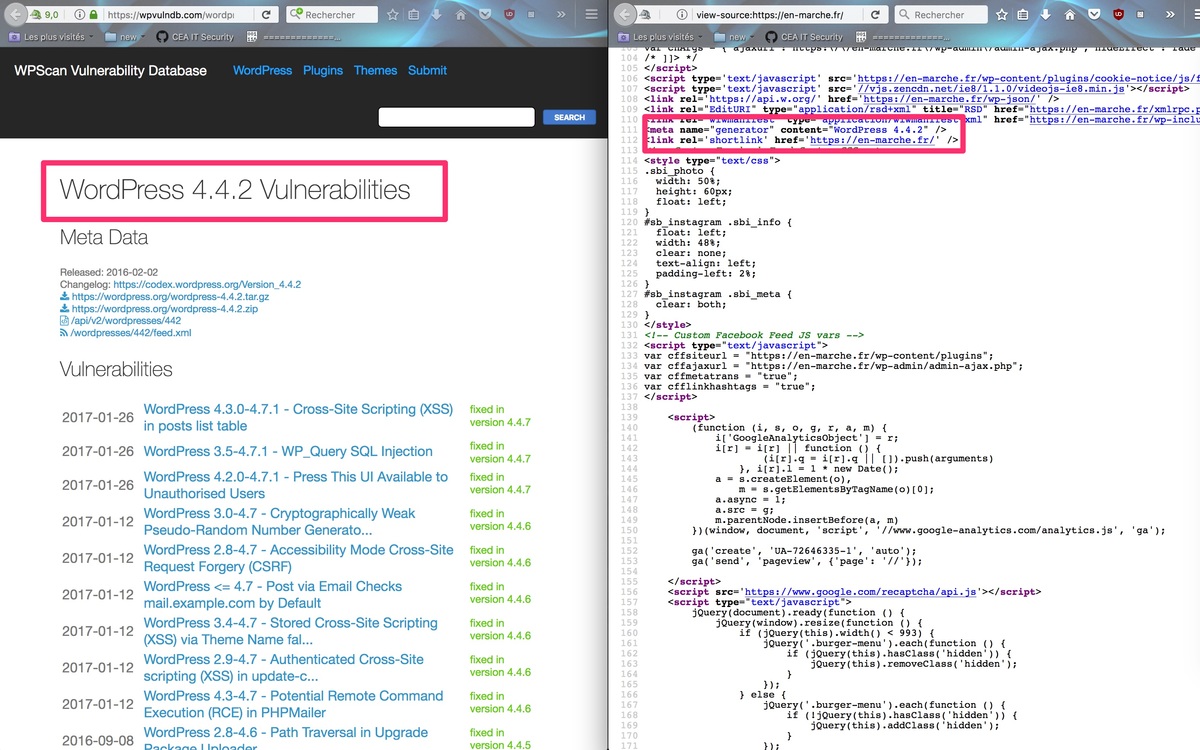Open Authenticated XSS in update-core link
This screenshot has width=1200, height=750.
[284, 668]
